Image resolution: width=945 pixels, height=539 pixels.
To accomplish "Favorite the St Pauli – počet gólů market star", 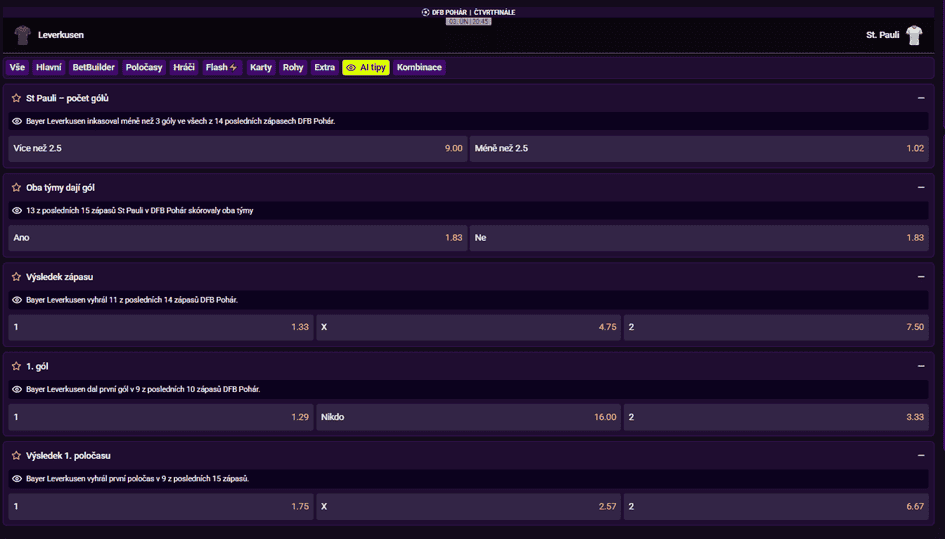I will (16, 98).
